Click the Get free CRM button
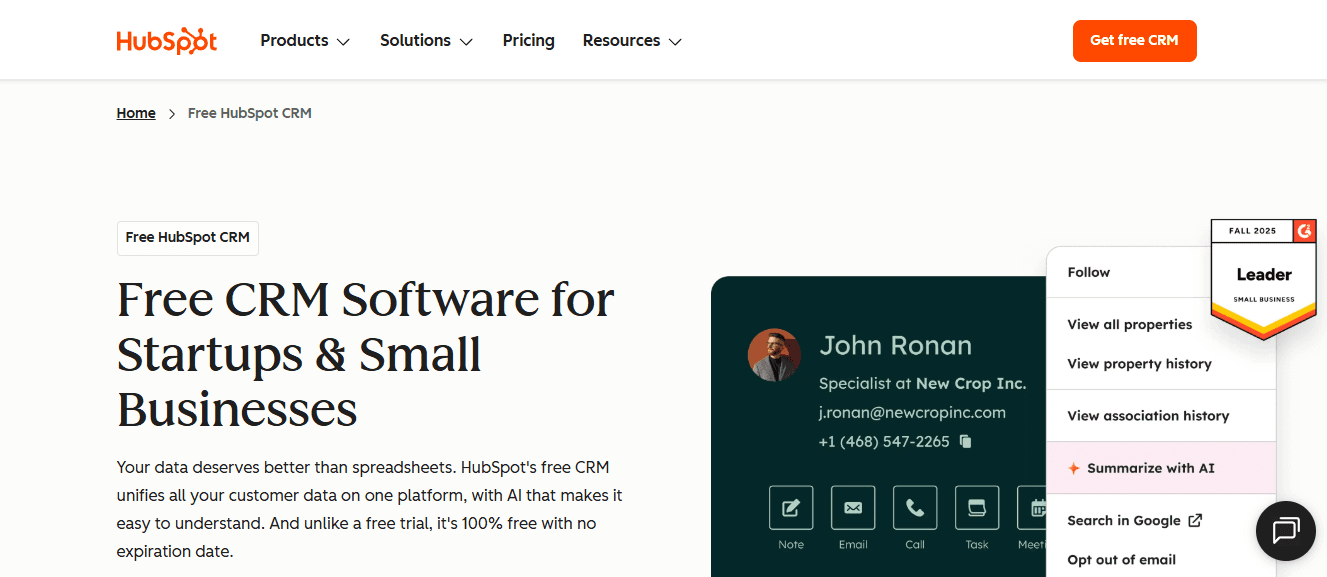Screen dimensions: 1327x577 tap(1134, 40)
